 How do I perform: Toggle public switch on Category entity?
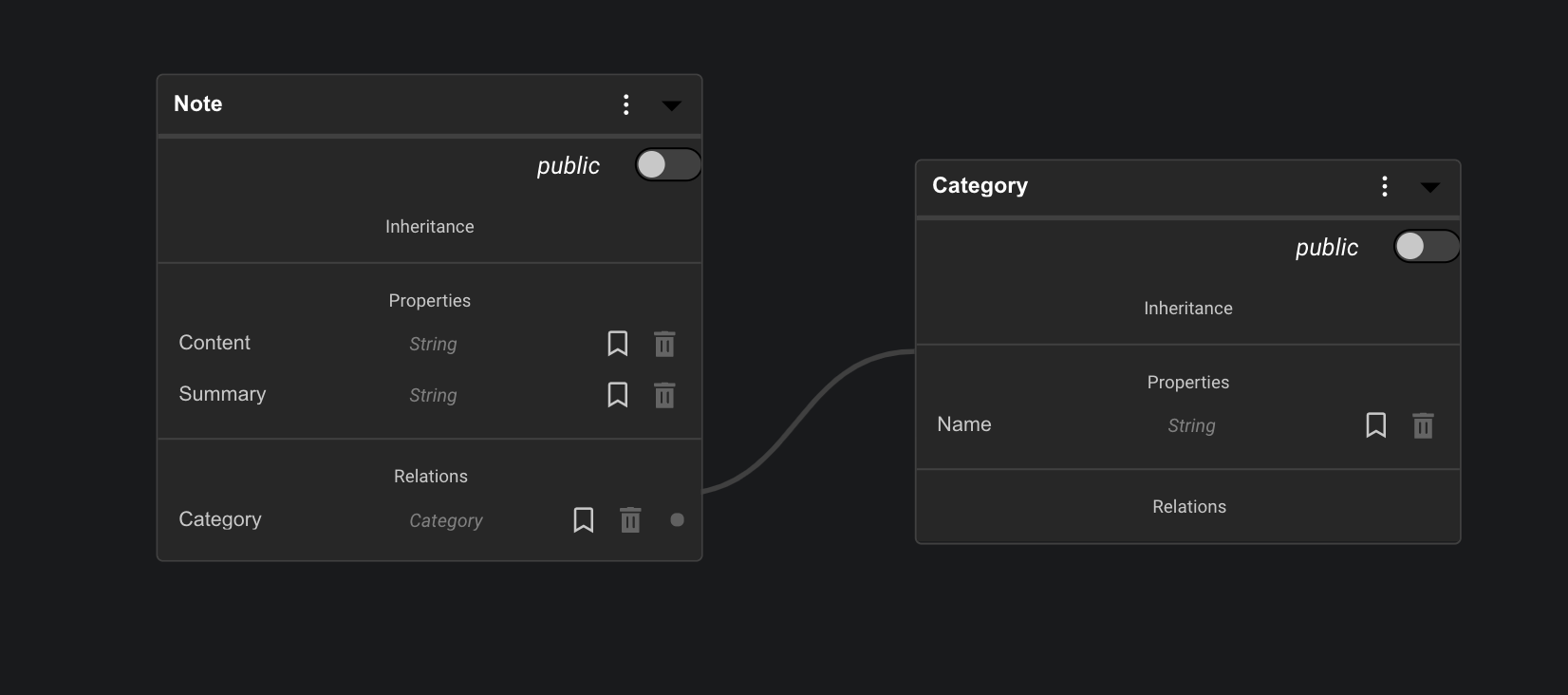pos(1426,247)
